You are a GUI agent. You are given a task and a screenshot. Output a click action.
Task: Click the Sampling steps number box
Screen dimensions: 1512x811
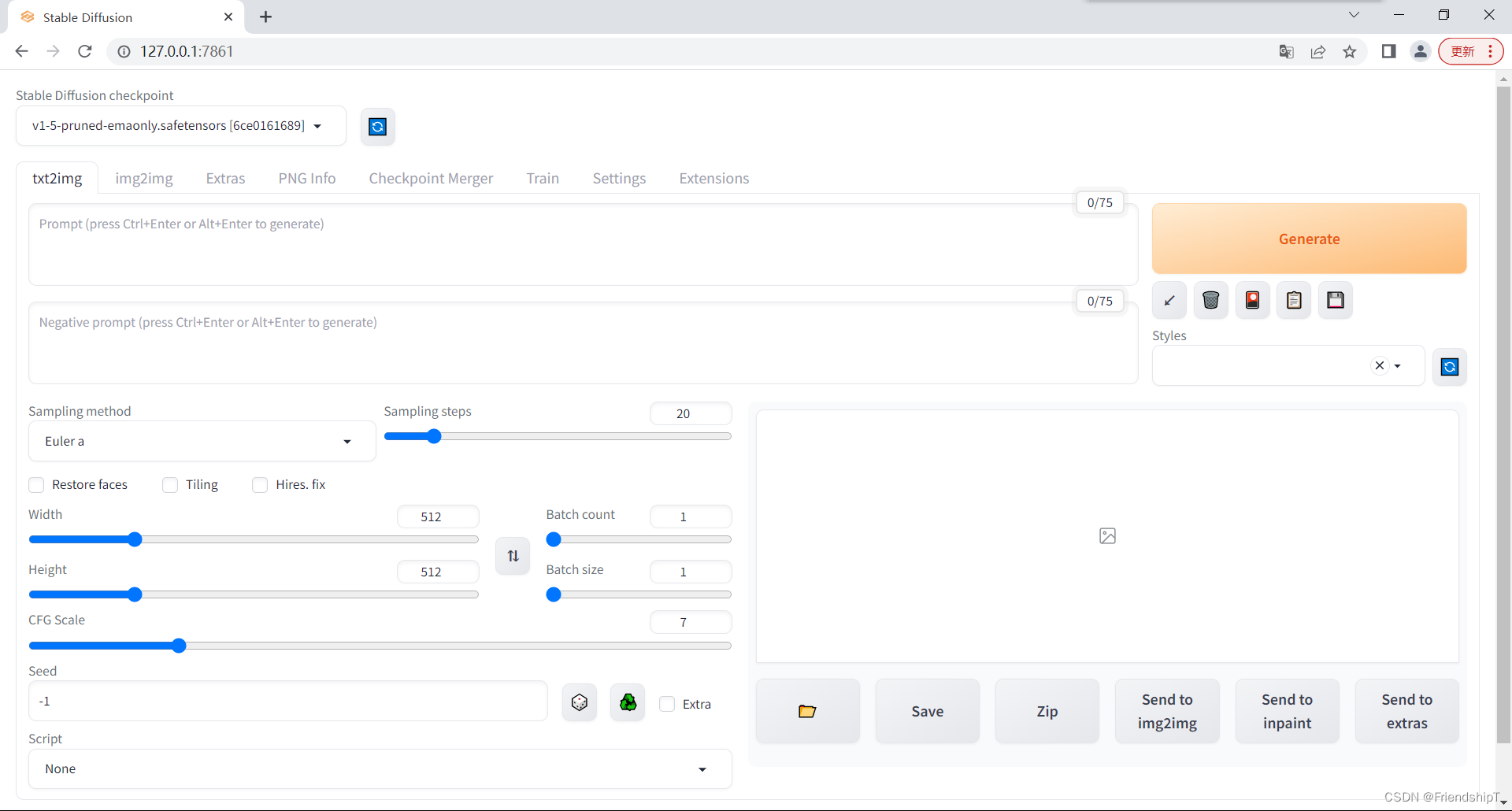pos(691,413)
